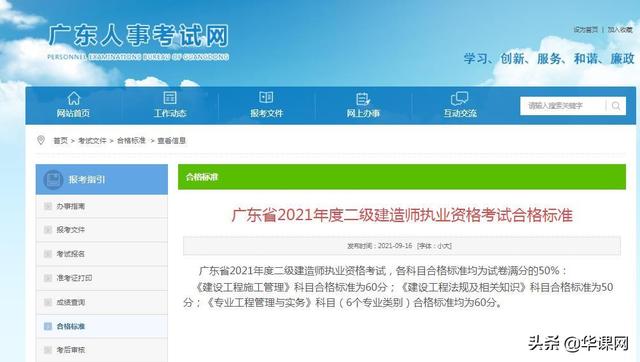Go to 合格标准 in the breadcrumb
Image resolution: width=640 pixels, height=362 pixels.
pos(131,140)
